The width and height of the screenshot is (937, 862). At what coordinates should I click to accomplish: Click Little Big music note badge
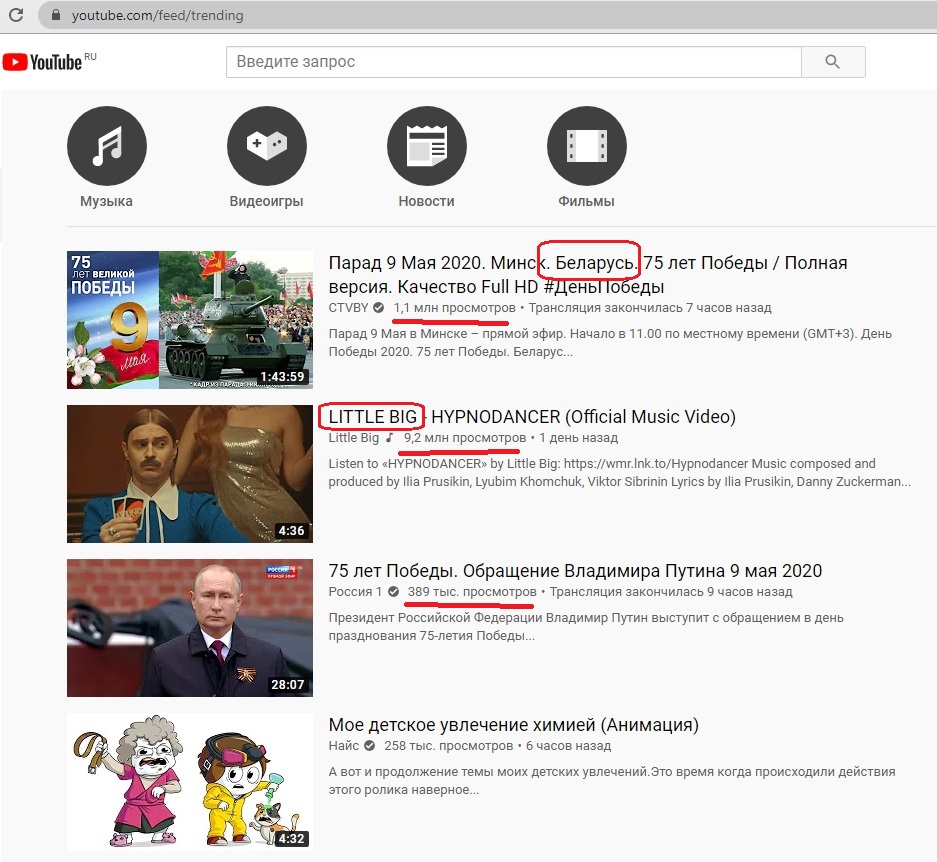click(x=389, y=438)
